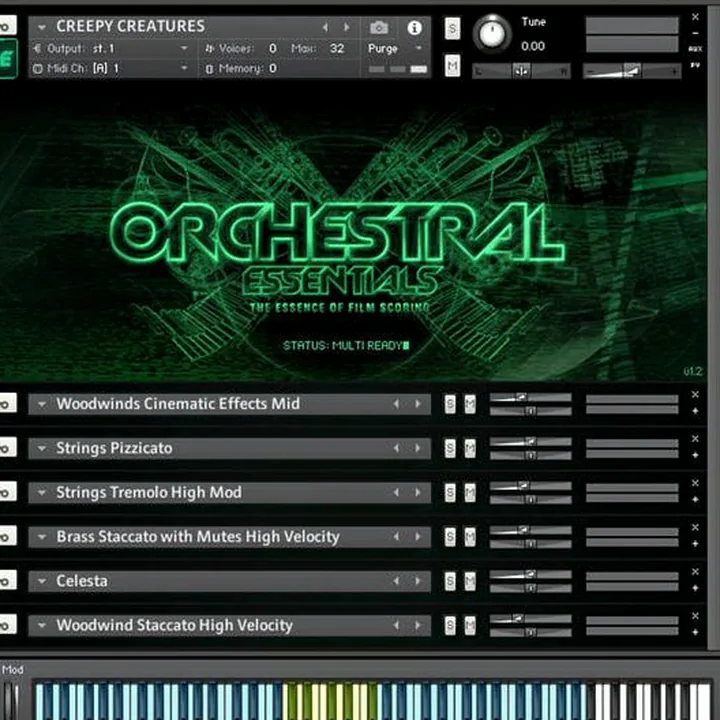Adjust the Tune knob
The image size is (720, 720).
click(492, 34)
